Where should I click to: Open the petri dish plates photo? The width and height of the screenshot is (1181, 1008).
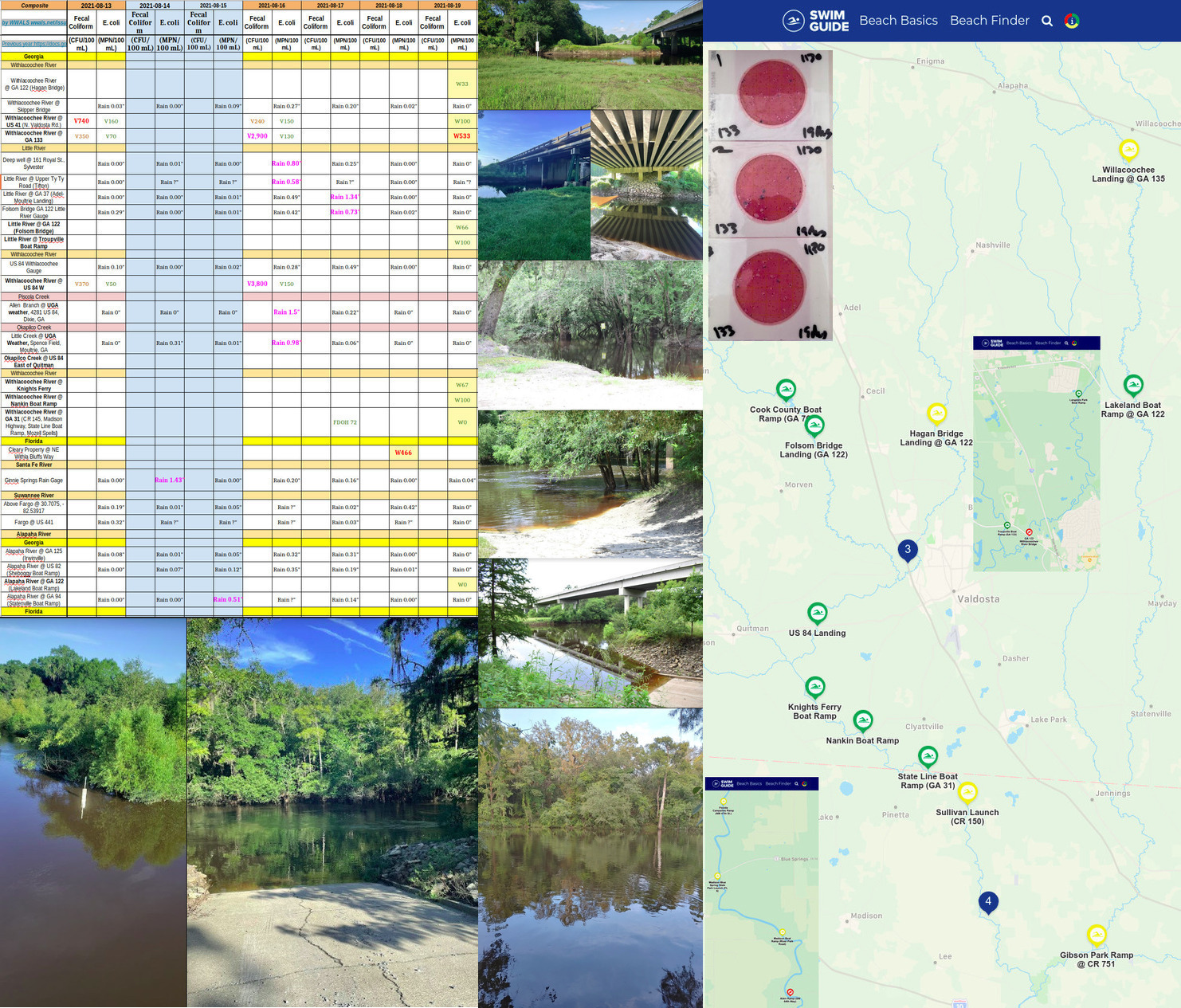771,195
